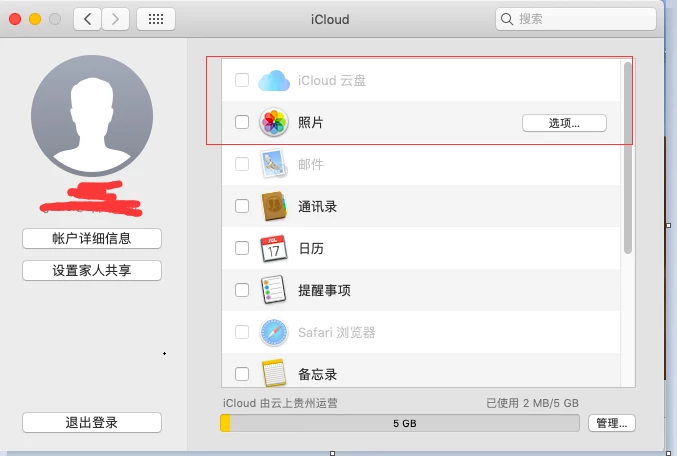Click the iCloud window title

coord(330,19)
